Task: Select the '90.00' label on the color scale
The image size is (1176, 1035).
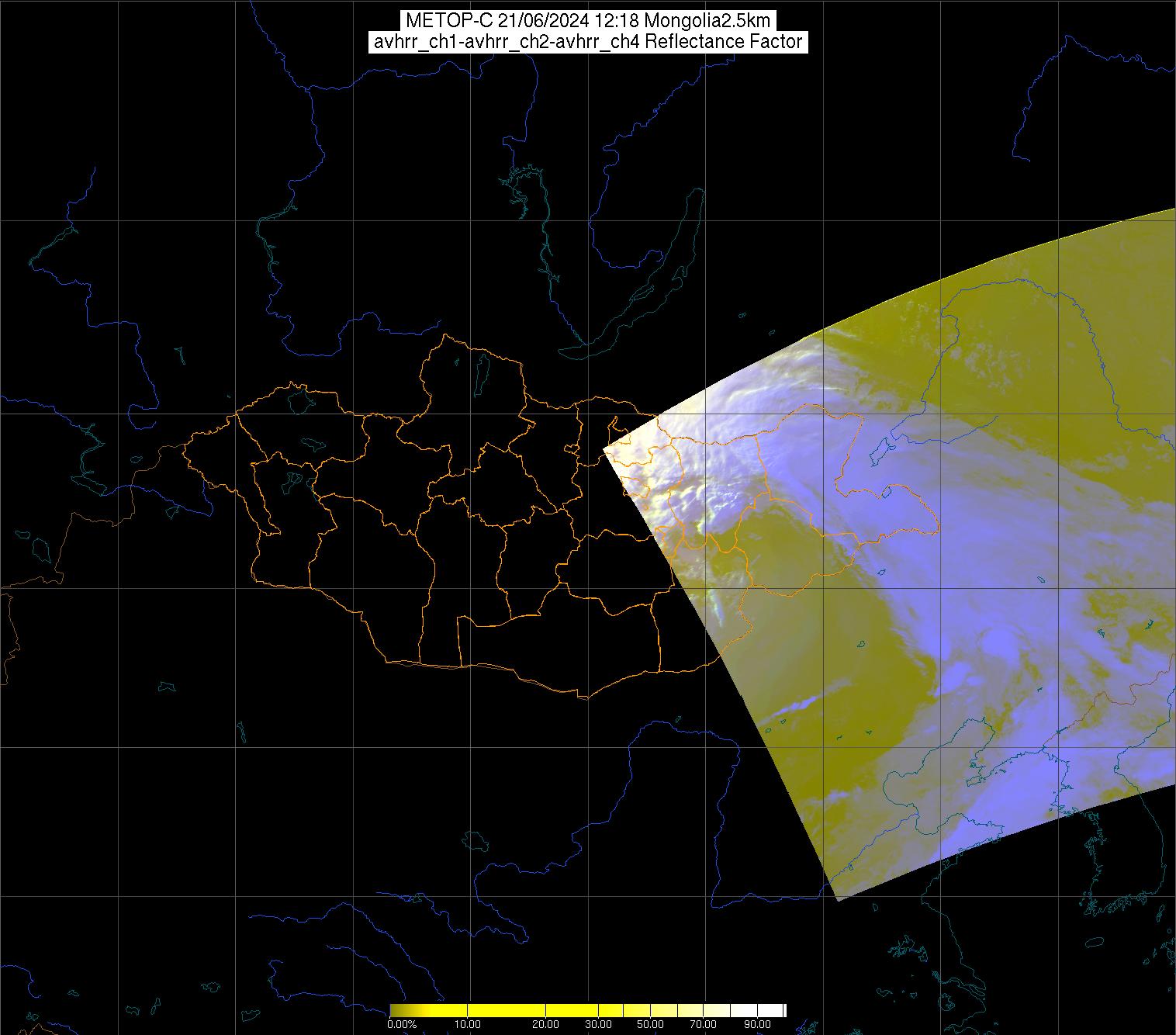Action: click(x=758, y=1024)
